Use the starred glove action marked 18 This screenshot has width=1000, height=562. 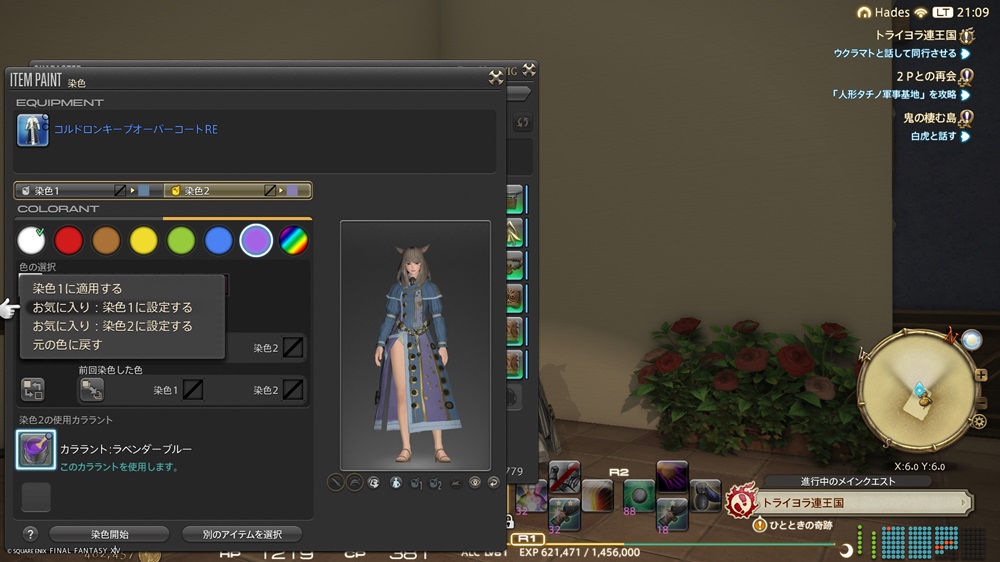coord(672,515)
